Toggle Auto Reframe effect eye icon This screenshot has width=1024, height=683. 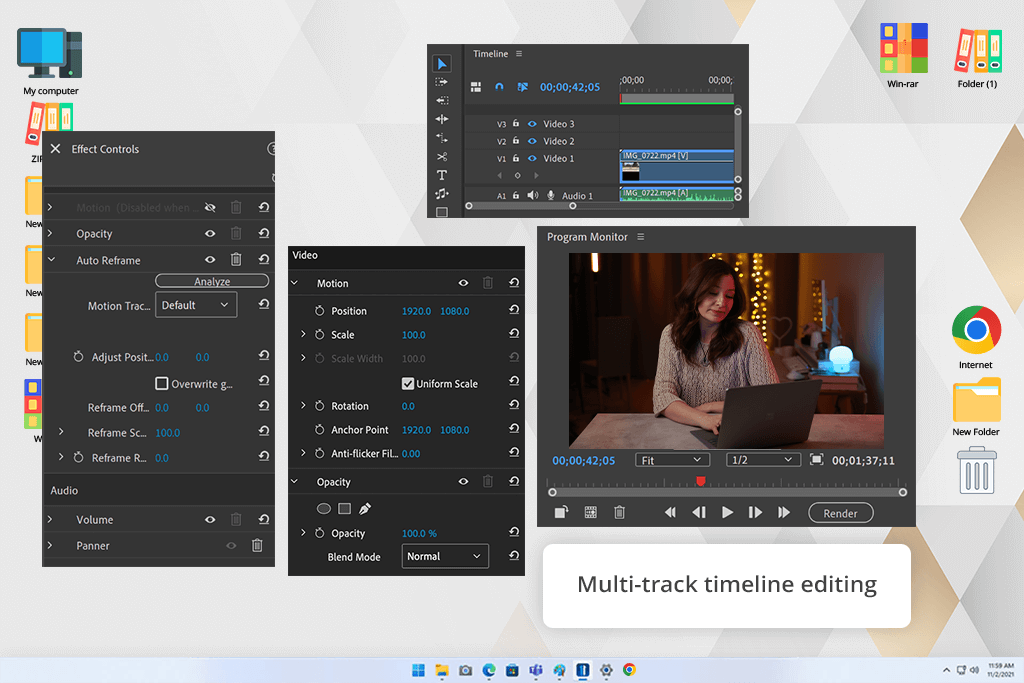[x=210, y=259]
